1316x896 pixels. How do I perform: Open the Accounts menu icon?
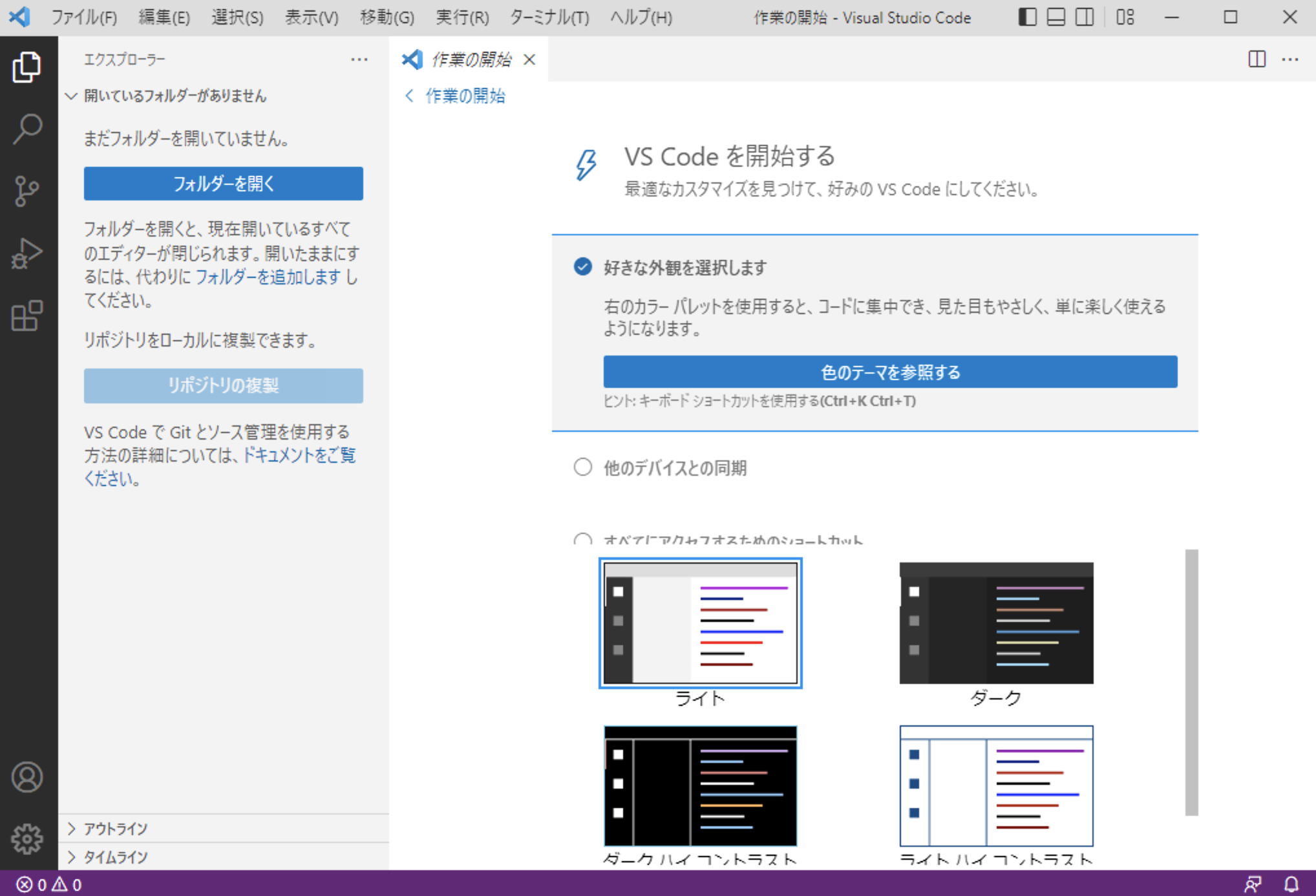[x=27, y=777]
